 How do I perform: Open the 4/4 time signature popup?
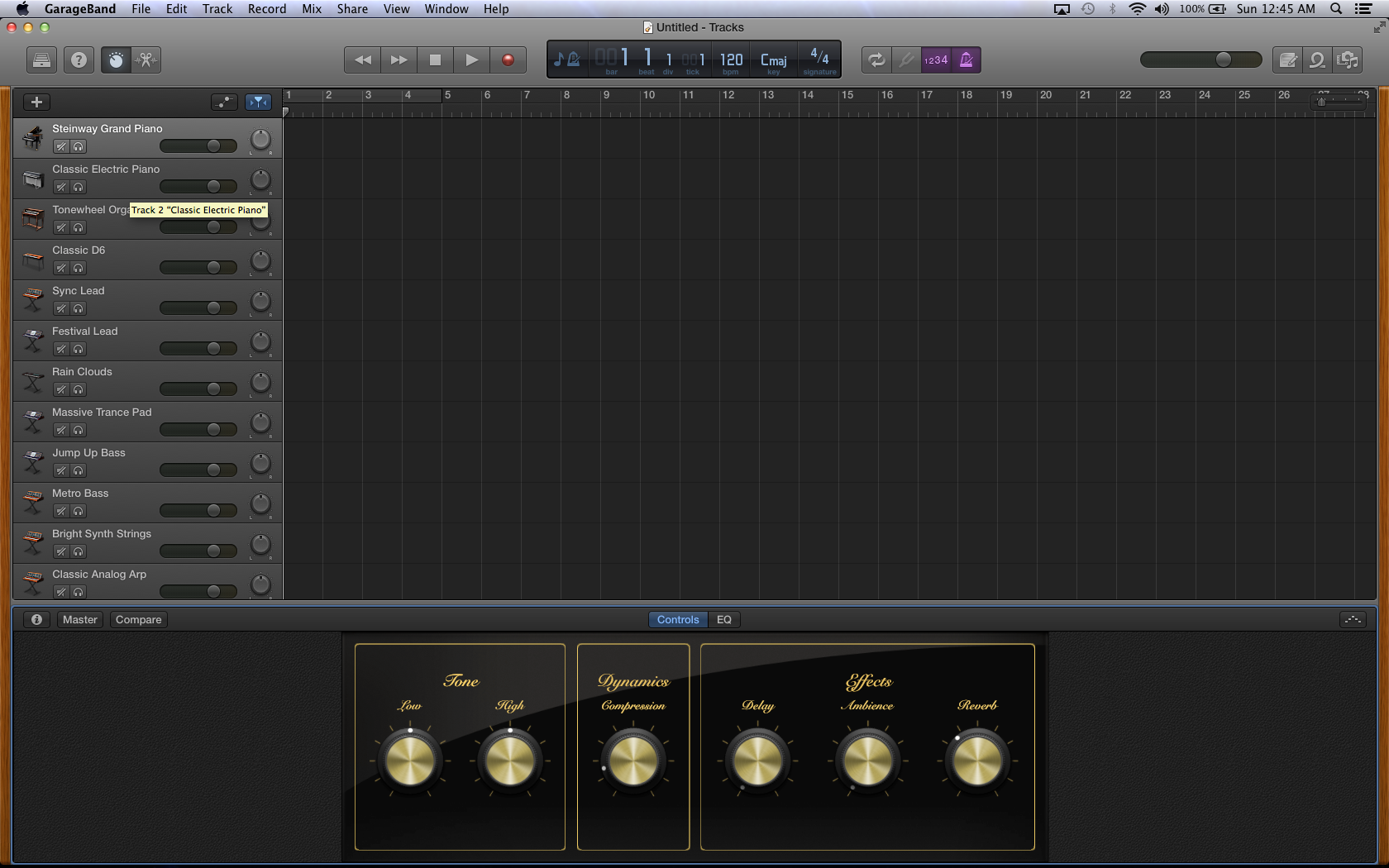819,60
